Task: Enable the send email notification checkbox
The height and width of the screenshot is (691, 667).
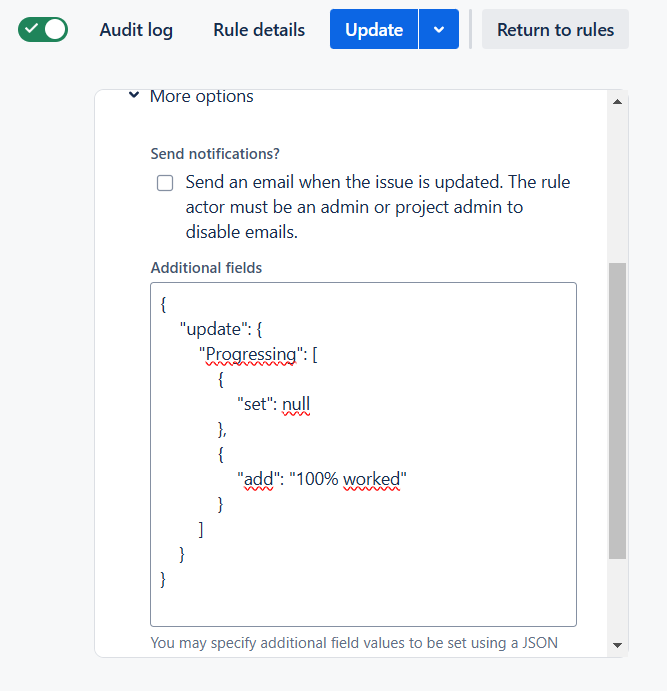Action: (x=165, y=183)
